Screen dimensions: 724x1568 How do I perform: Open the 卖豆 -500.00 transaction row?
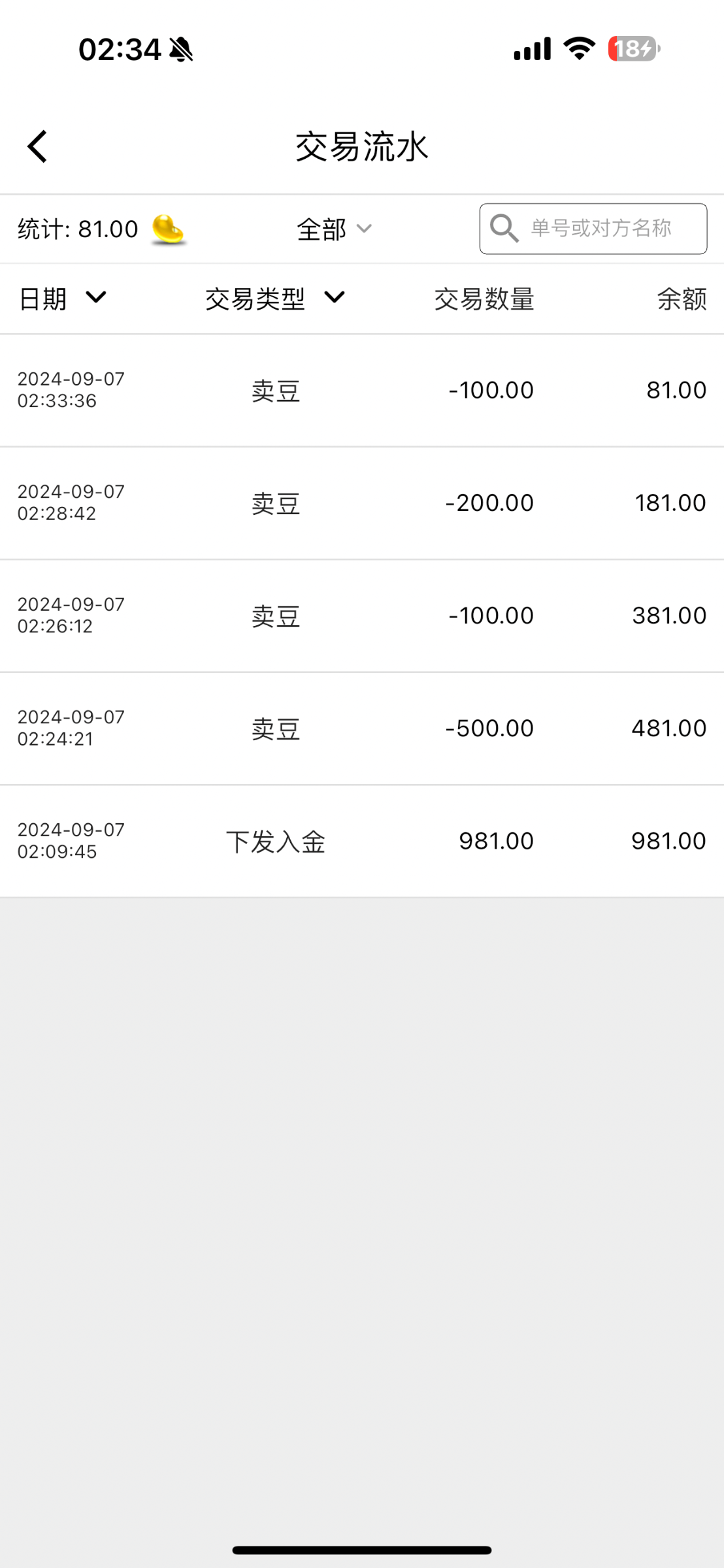362,728
